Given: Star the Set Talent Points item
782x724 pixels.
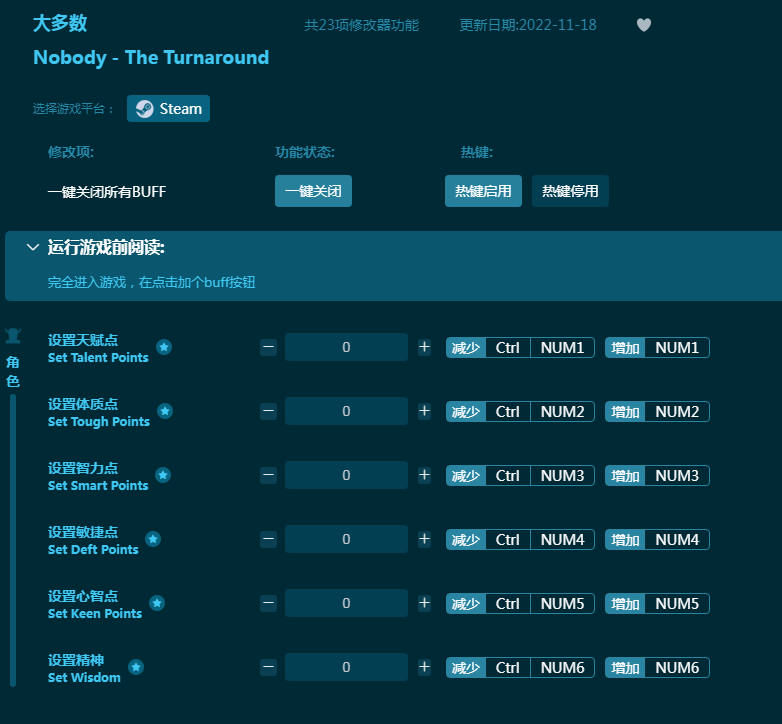Looking at the screenshot, I should pyautogui.click(x=164, y=347).
